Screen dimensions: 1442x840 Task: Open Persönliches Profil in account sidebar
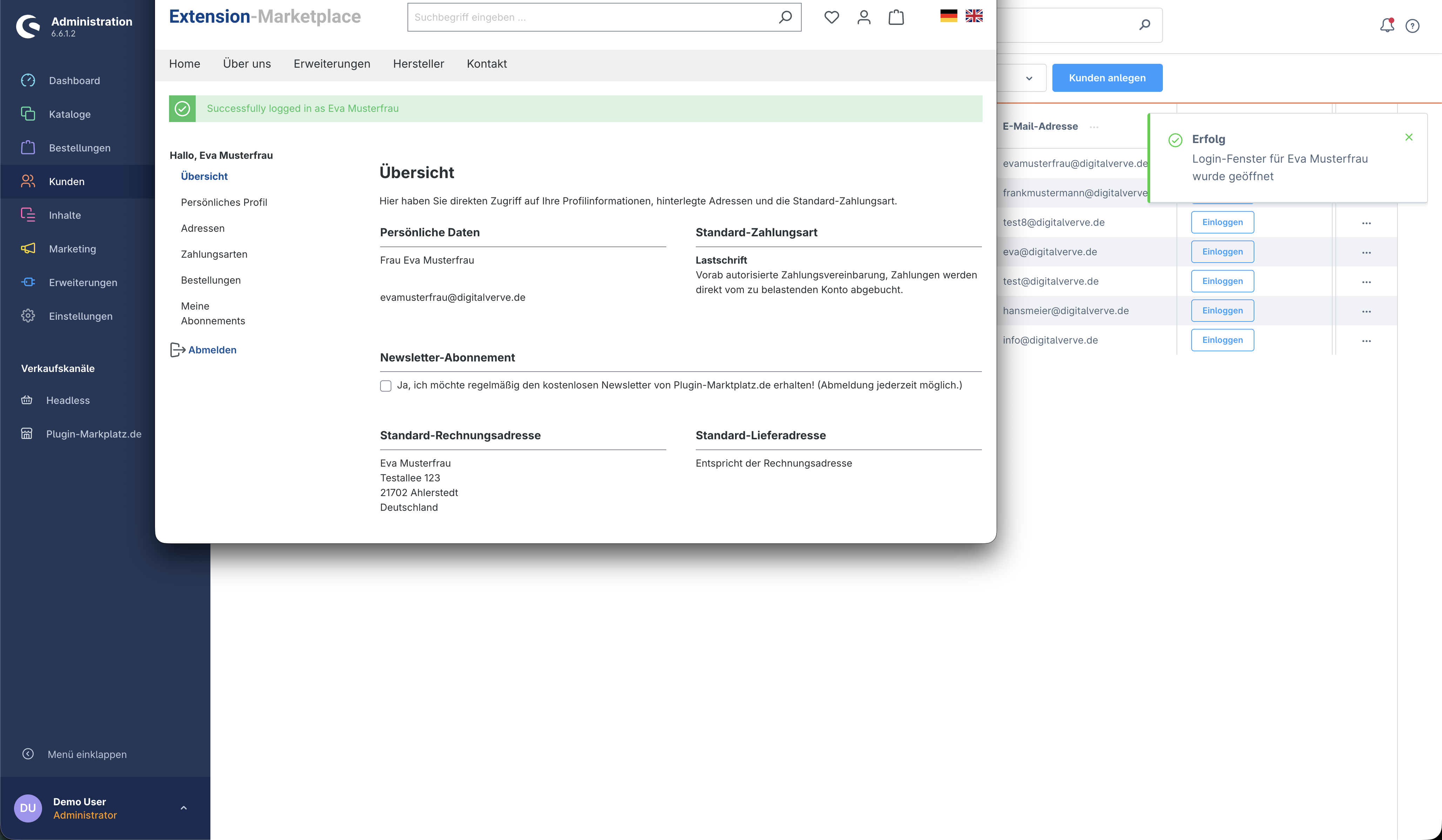click(224, 202)
